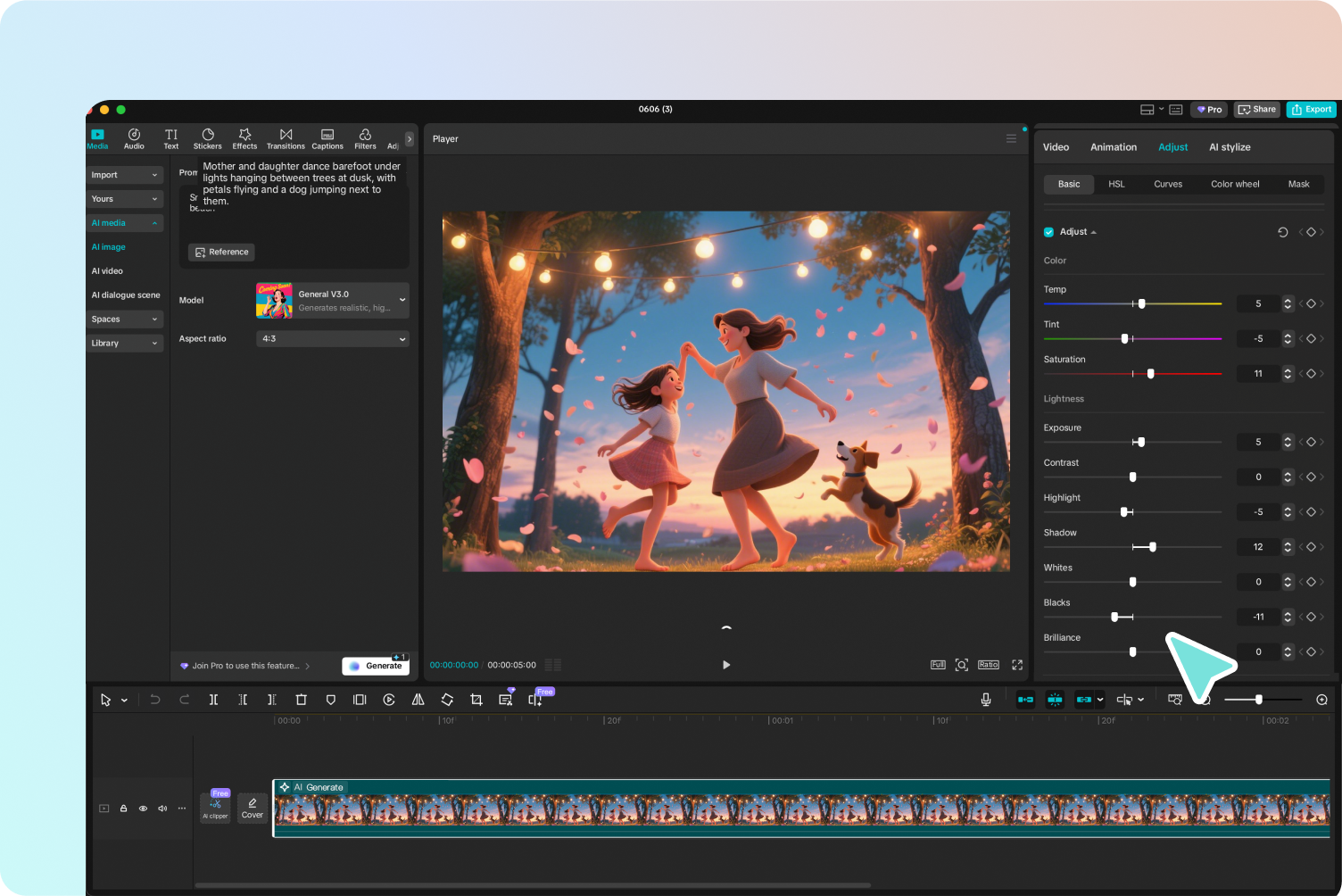Zoom in the timeline with plus icon
1342x896 pixels.
(x=1321, y=700)
